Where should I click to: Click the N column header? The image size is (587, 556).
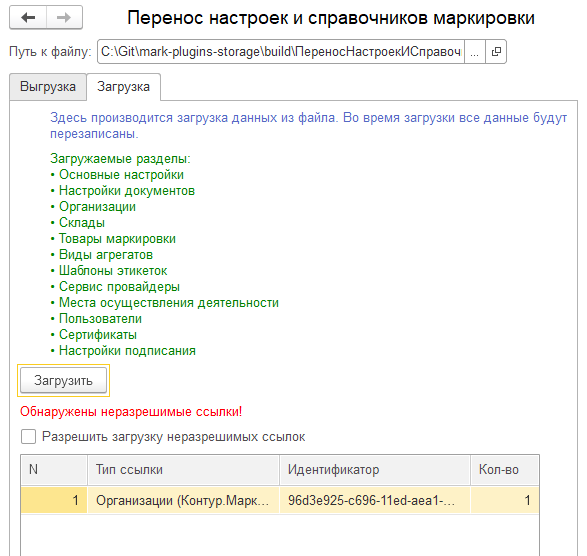click(54, 470)
